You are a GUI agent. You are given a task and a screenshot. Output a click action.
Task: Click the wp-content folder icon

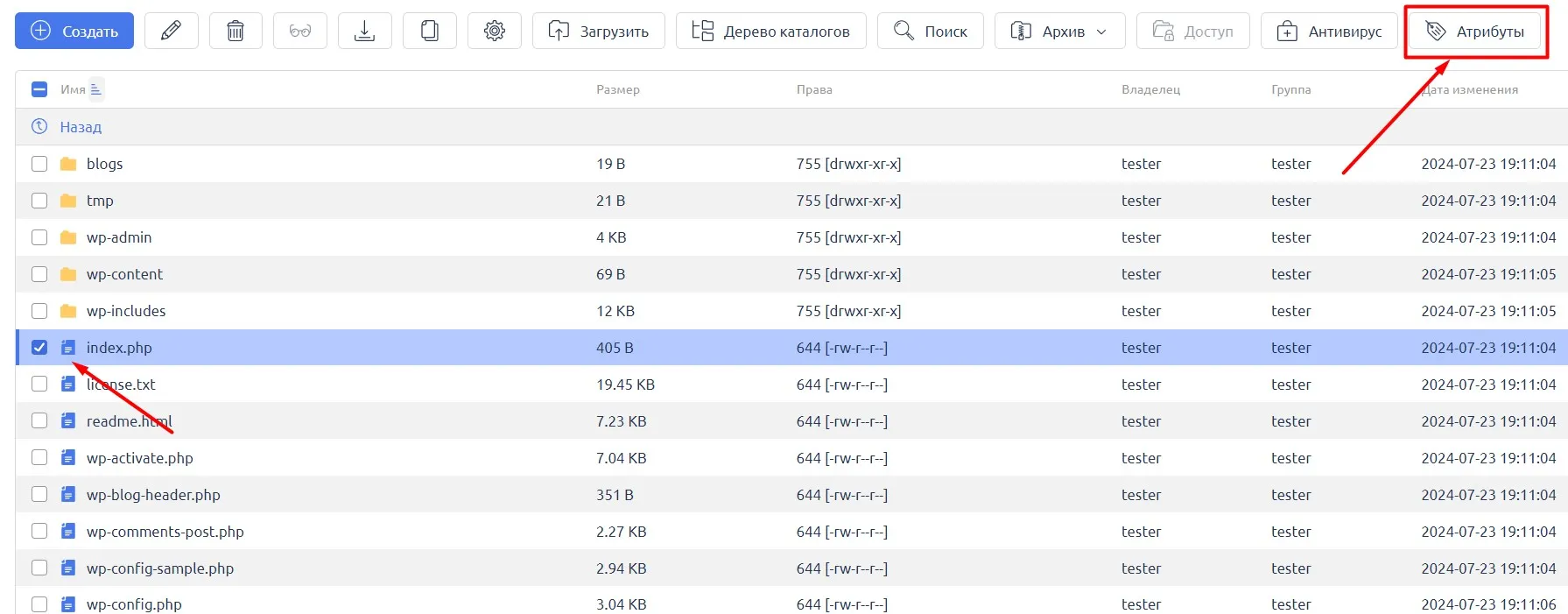(x=68, y=274)
